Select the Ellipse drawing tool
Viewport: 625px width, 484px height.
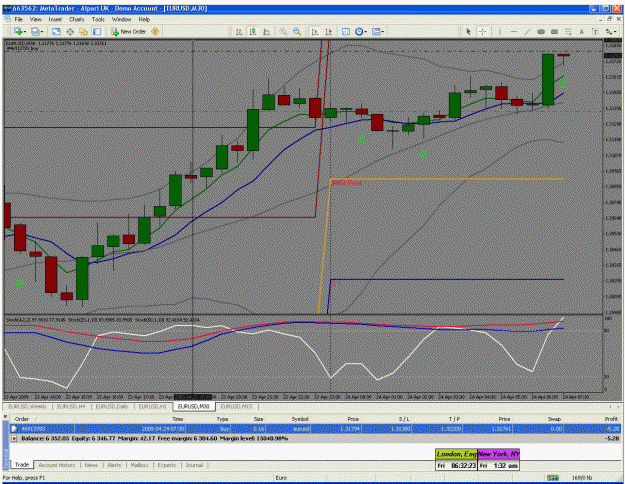(x=541, y=31)
